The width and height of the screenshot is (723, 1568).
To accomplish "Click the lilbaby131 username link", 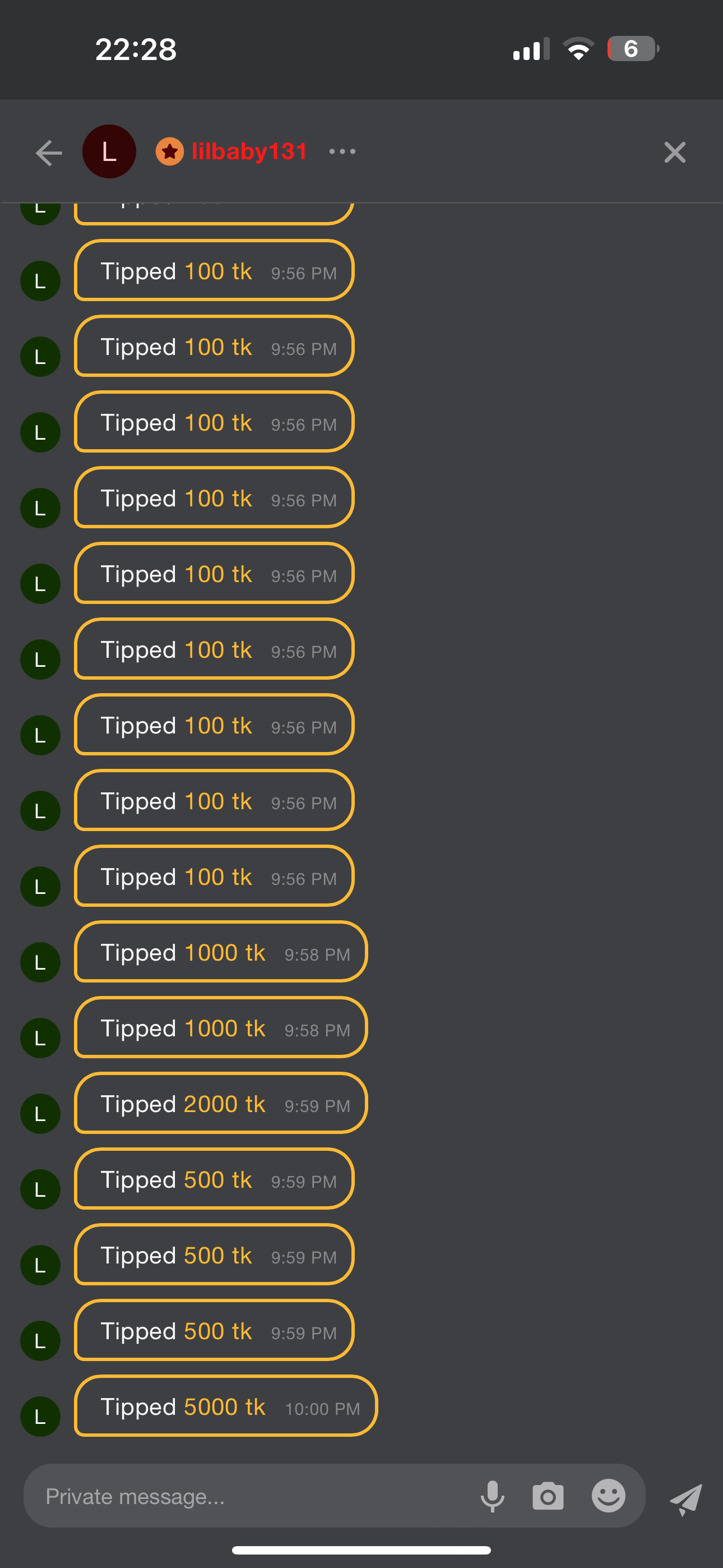I will click(x=249, y=151).
